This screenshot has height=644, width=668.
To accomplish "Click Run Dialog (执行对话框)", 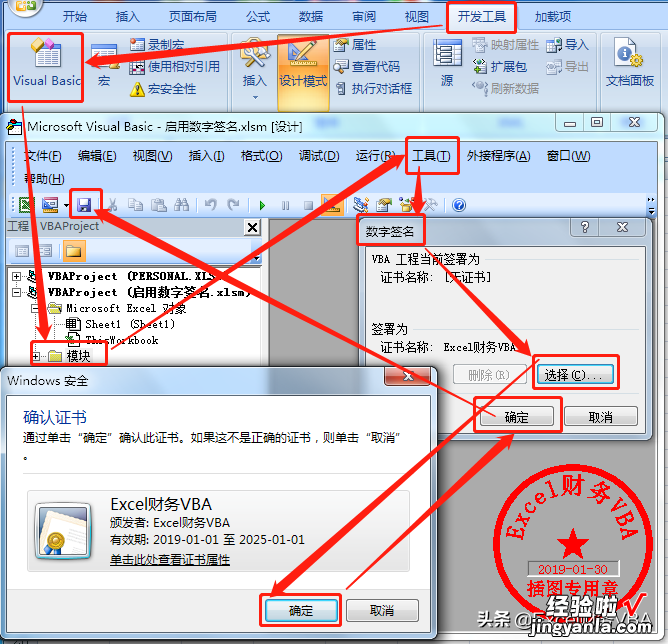I will 373,89.
